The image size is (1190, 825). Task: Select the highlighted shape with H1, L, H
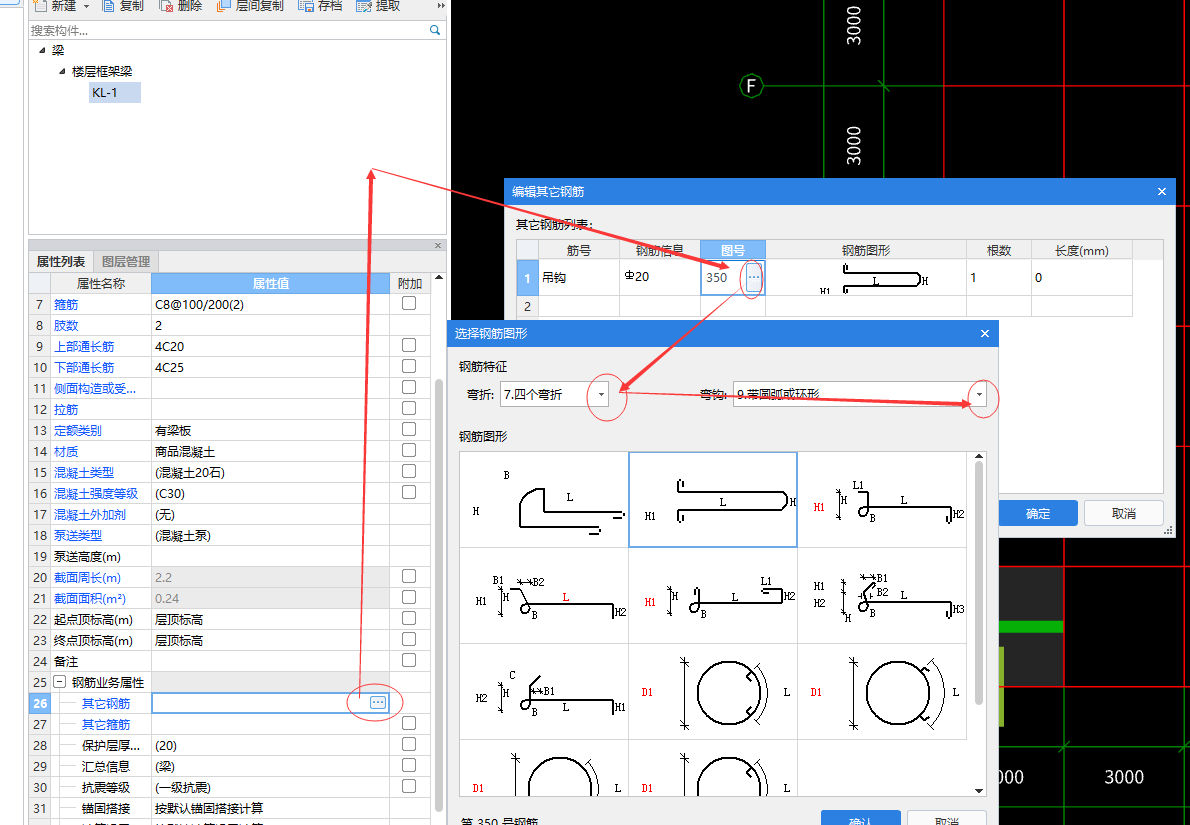[713, 499]
